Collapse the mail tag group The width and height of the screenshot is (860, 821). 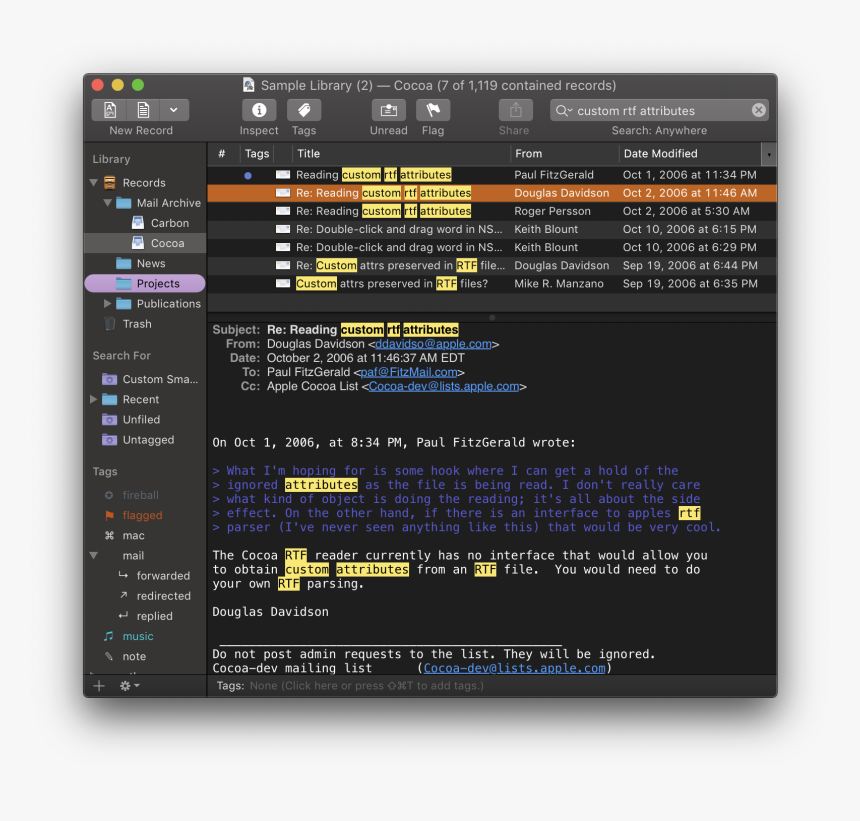[94, 556]
